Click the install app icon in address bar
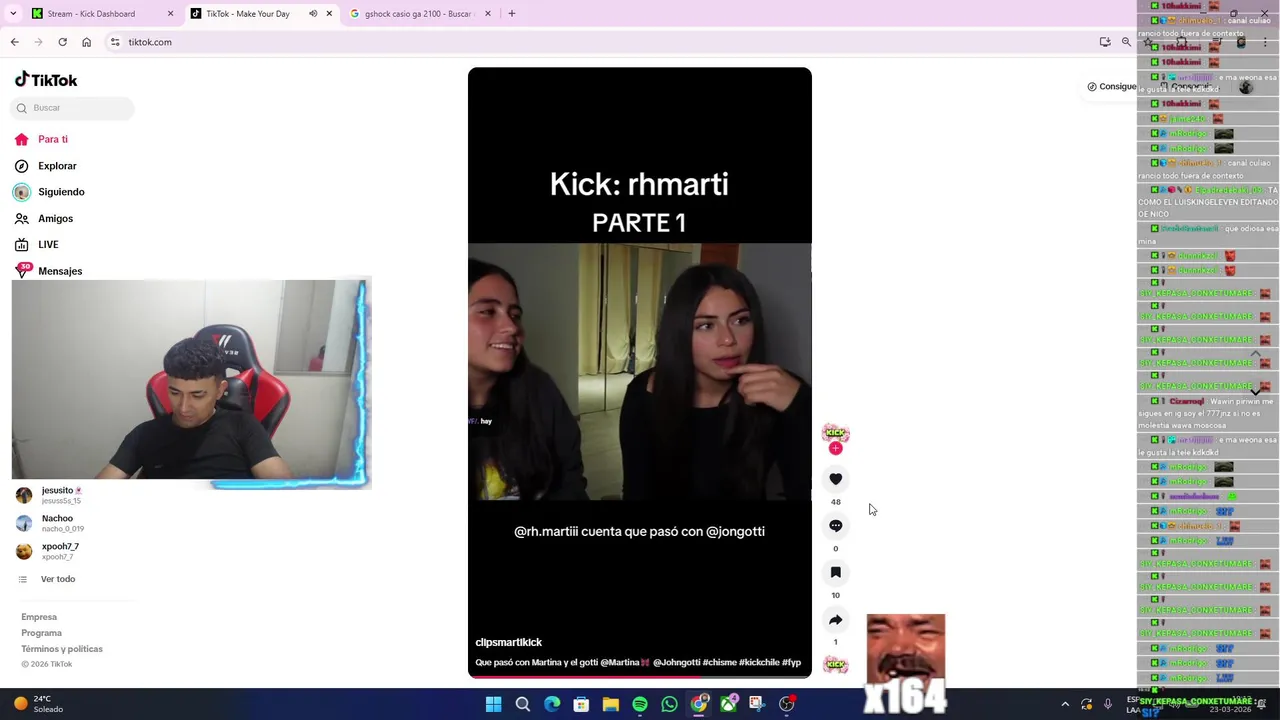 click(1105, 42)
